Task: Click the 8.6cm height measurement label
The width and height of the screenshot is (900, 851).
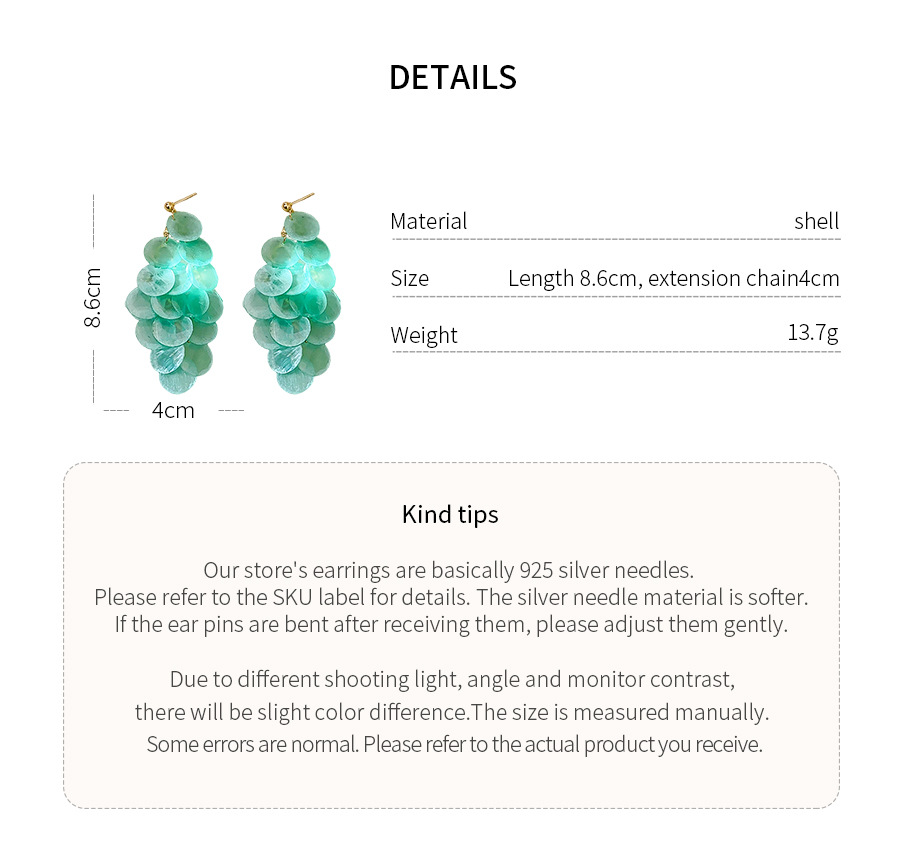Action: [x=92, y=298]
